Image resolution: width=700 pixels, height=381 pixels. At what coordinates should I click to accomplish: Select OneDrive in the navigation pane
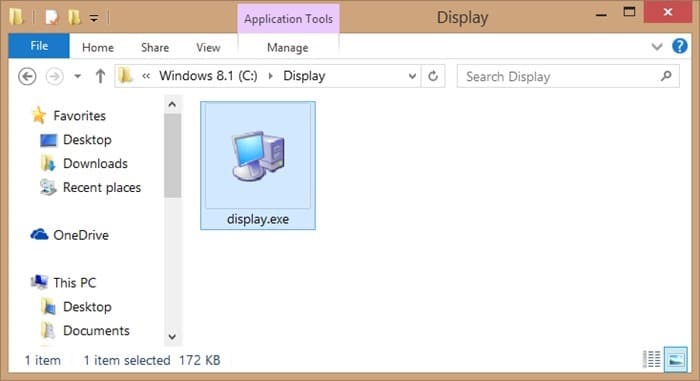tap(81, 235)
